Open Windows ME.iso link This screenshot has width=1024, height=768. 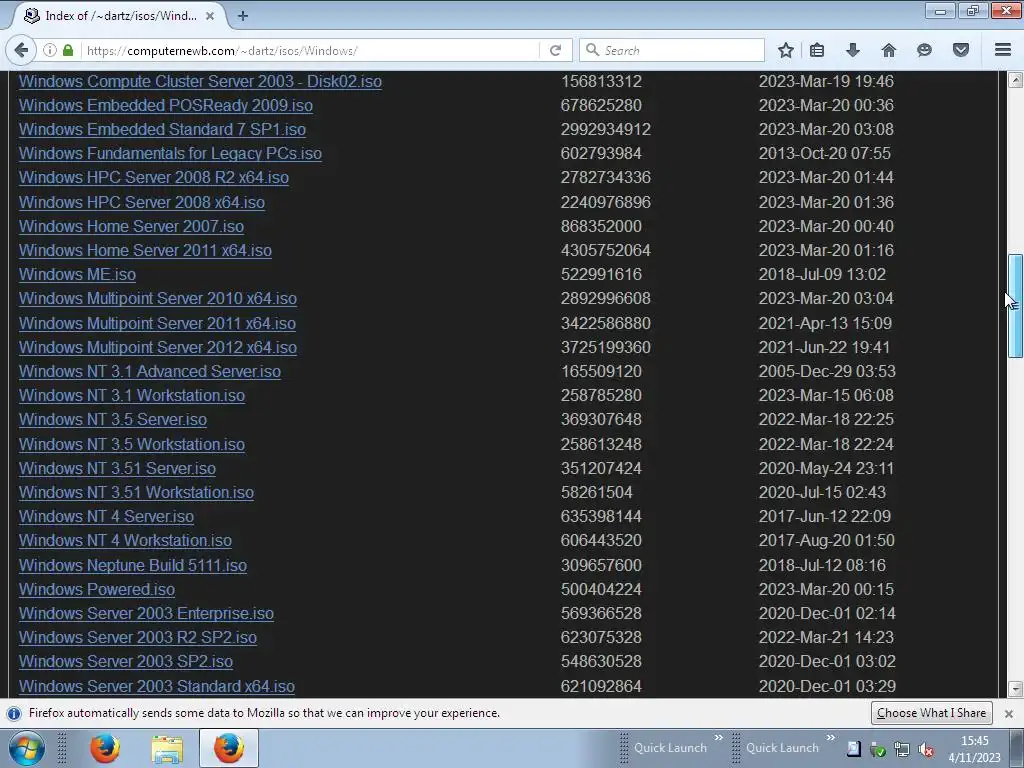pos(77,274)
